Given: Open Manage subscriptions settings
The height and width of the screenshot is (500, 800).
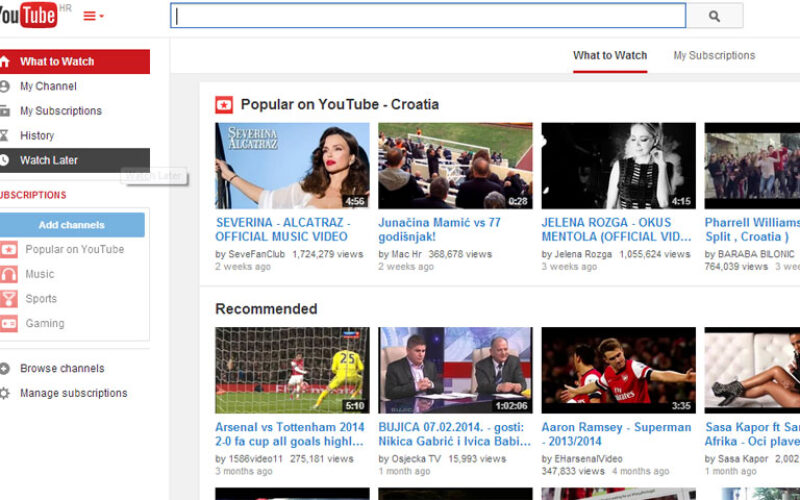Looking at the screenshot, I should (x=73, y=394).
